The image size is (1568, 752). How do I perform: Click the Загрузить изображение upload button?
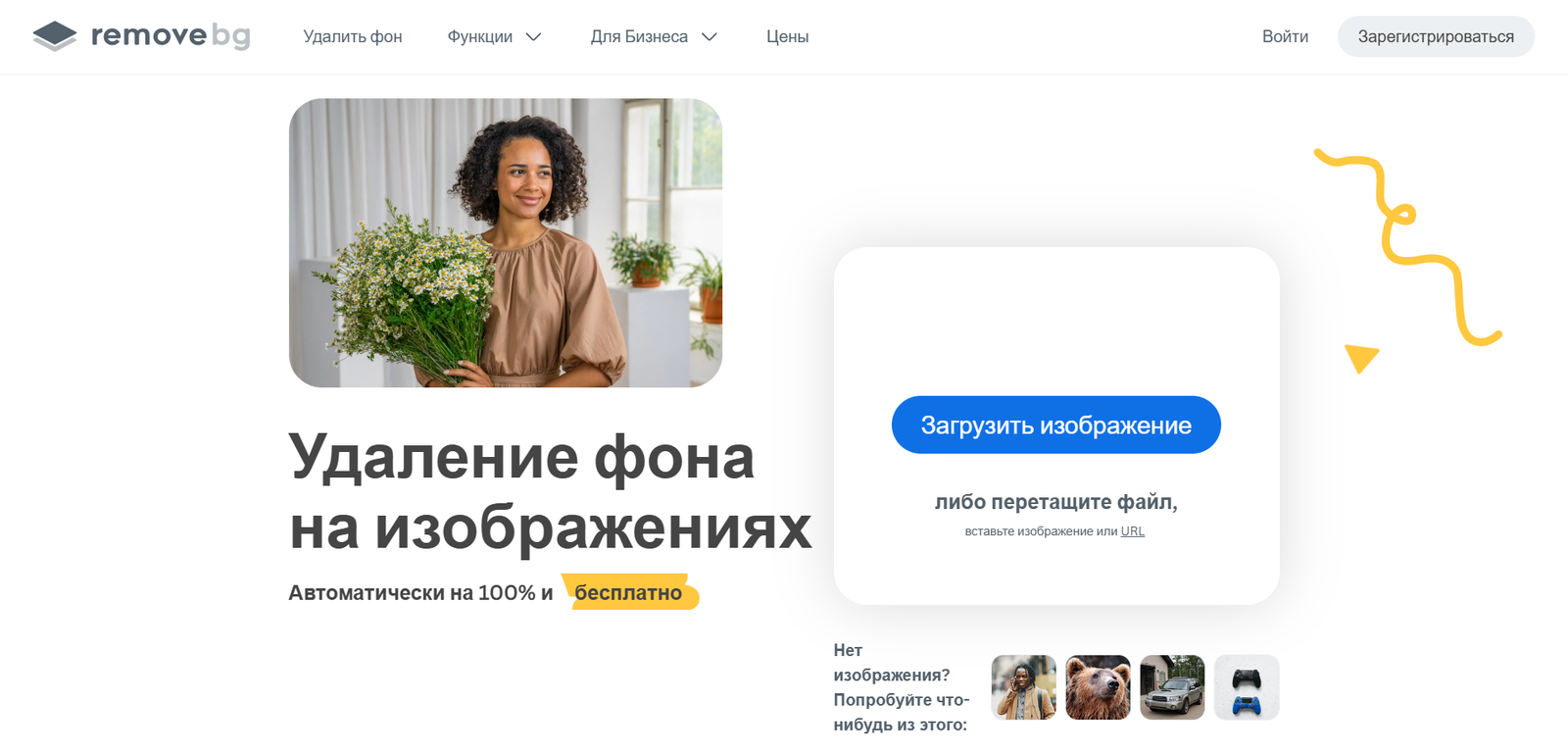point(1055,425)
